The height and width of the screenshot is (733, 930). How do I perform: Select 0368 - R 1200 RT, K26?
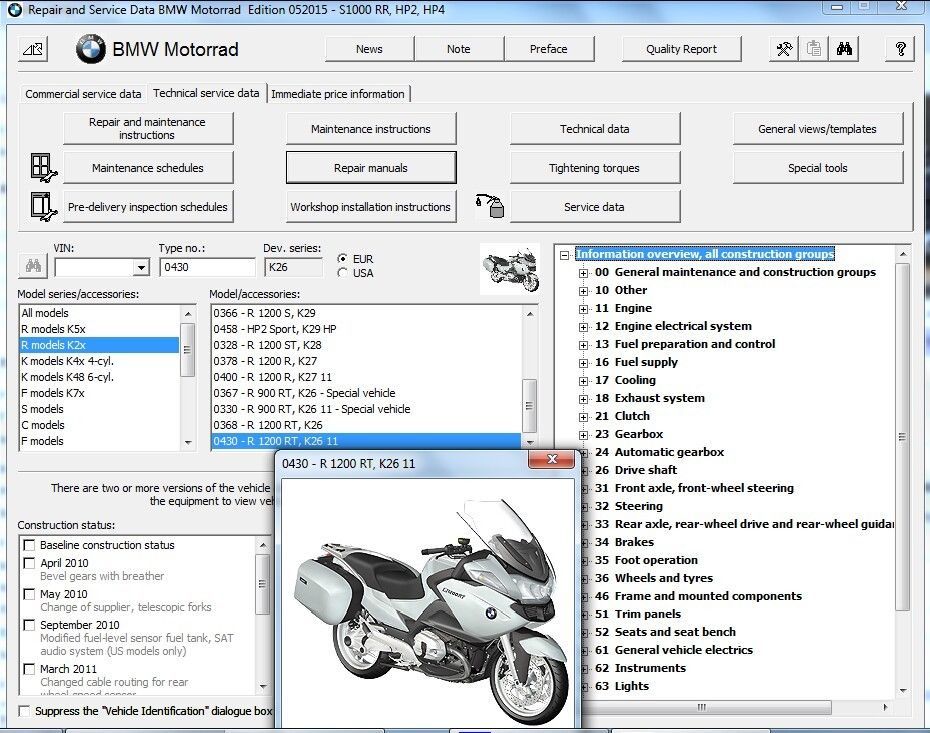[x=366, y=425]
